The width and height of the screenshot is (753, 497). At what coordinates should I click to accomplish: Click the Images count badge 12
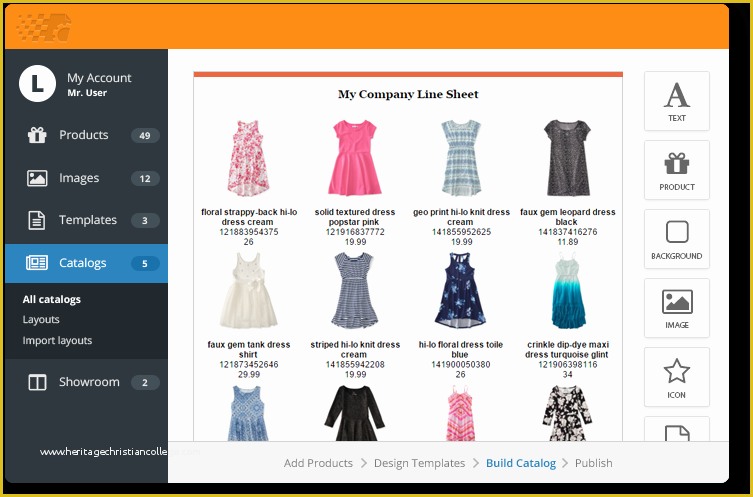[145, 179]
